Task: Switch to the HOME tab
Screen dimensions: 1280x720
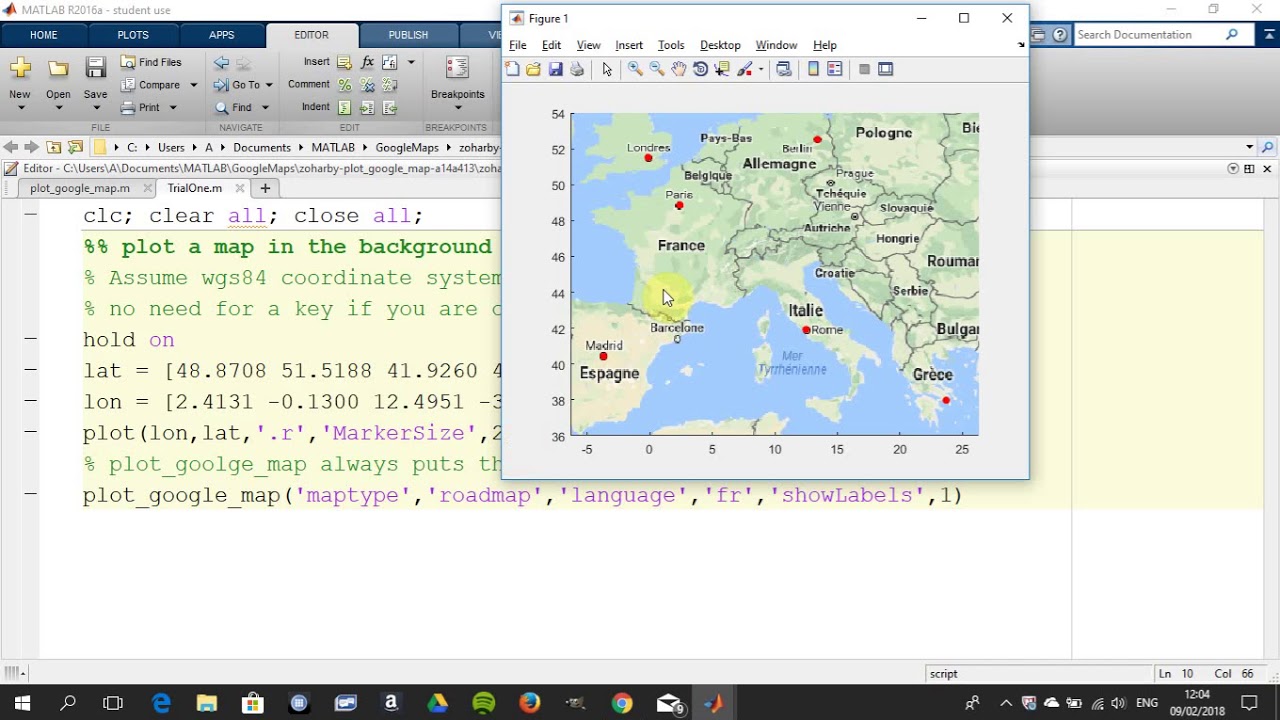Action: click(44, 35)
